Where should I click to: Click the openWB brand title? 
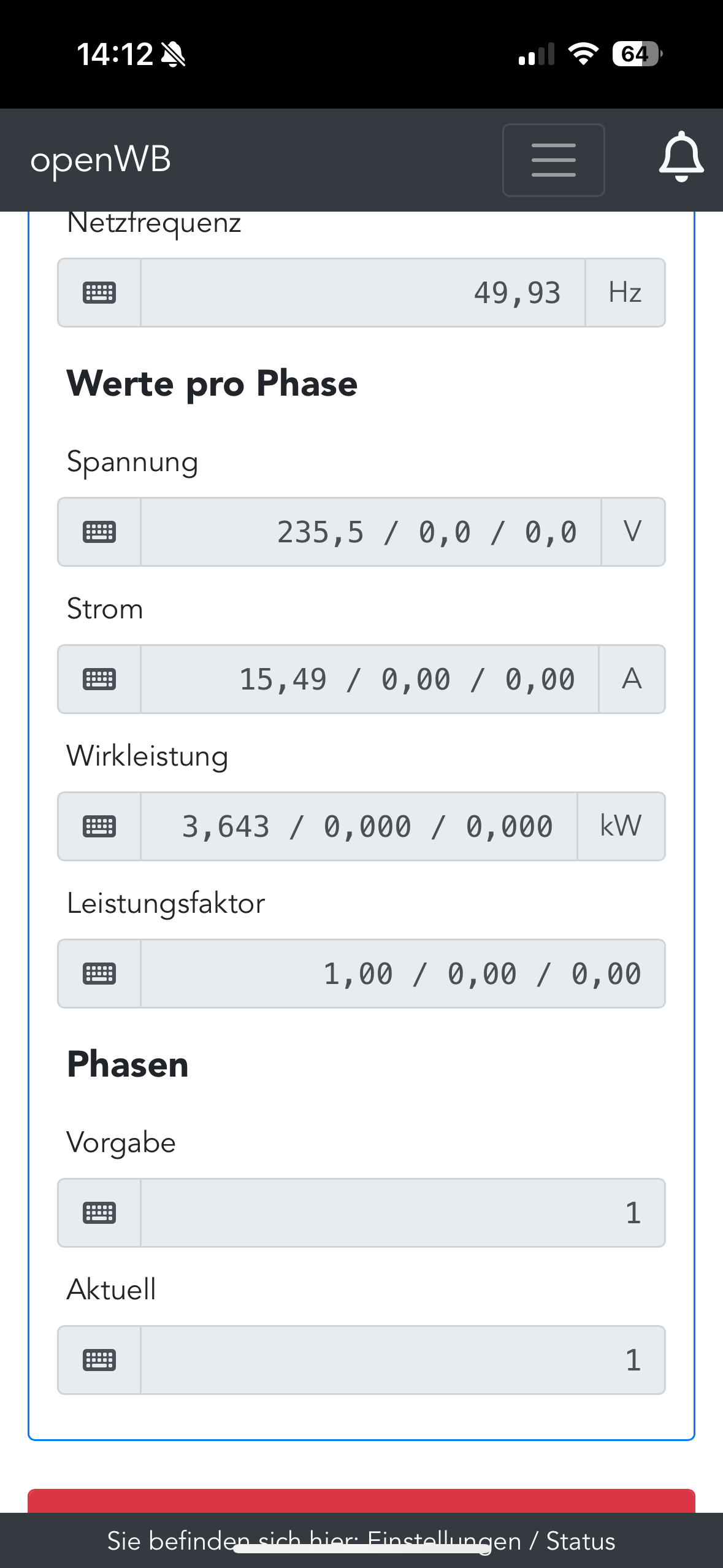[101, 159]
